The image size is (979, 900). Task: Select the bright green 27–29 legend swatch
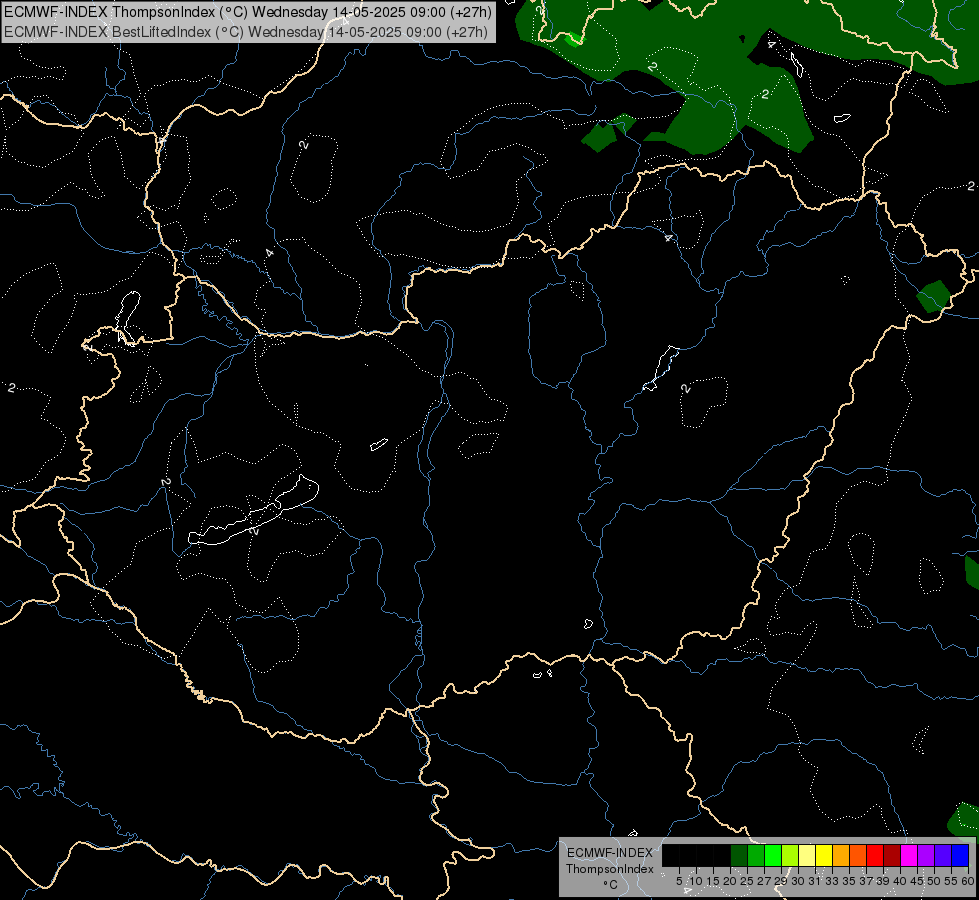pyautogui.click(x=773, y=855)
